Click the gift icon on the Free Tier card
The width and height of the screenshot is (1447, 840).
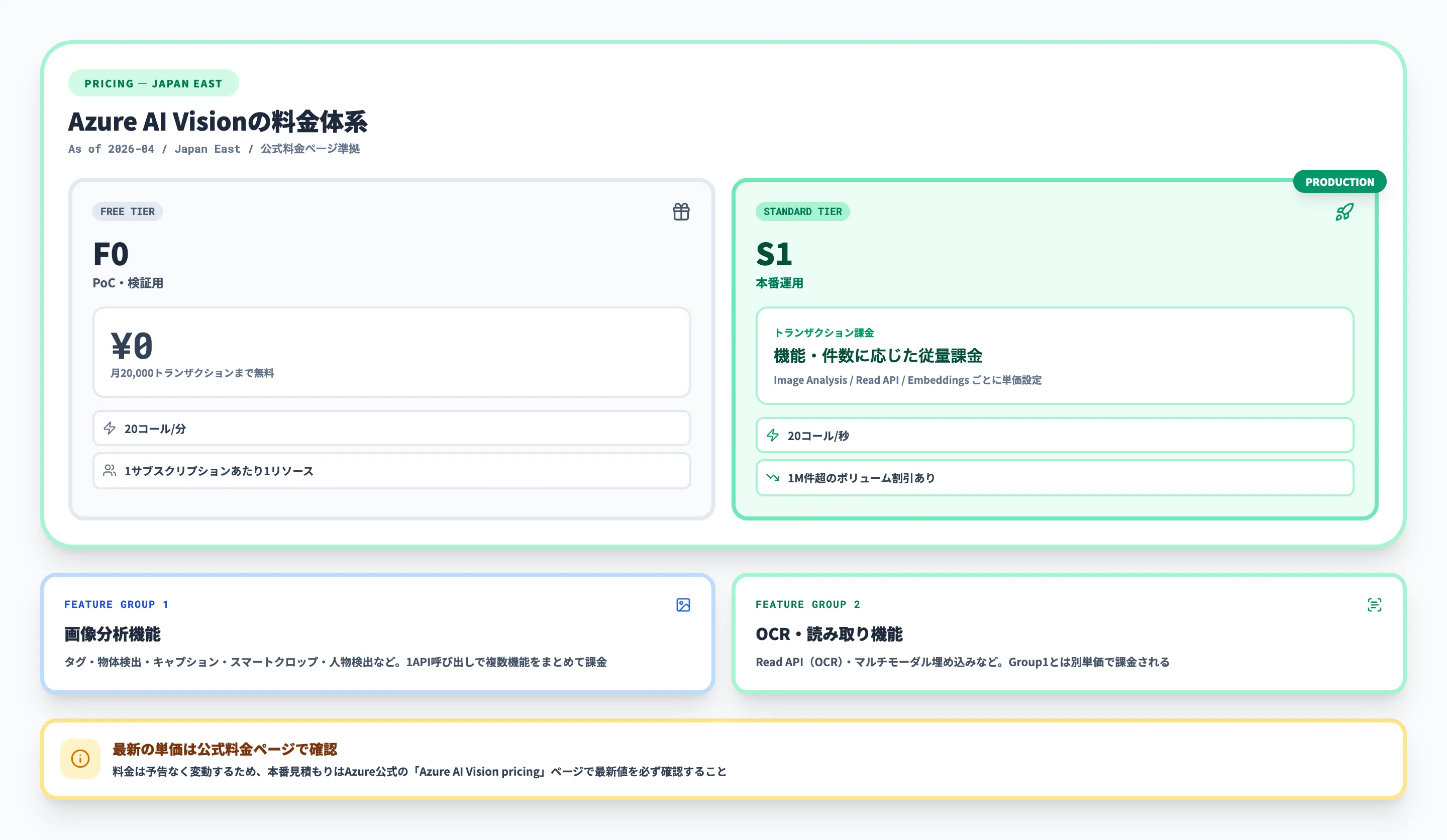point(681,212)
